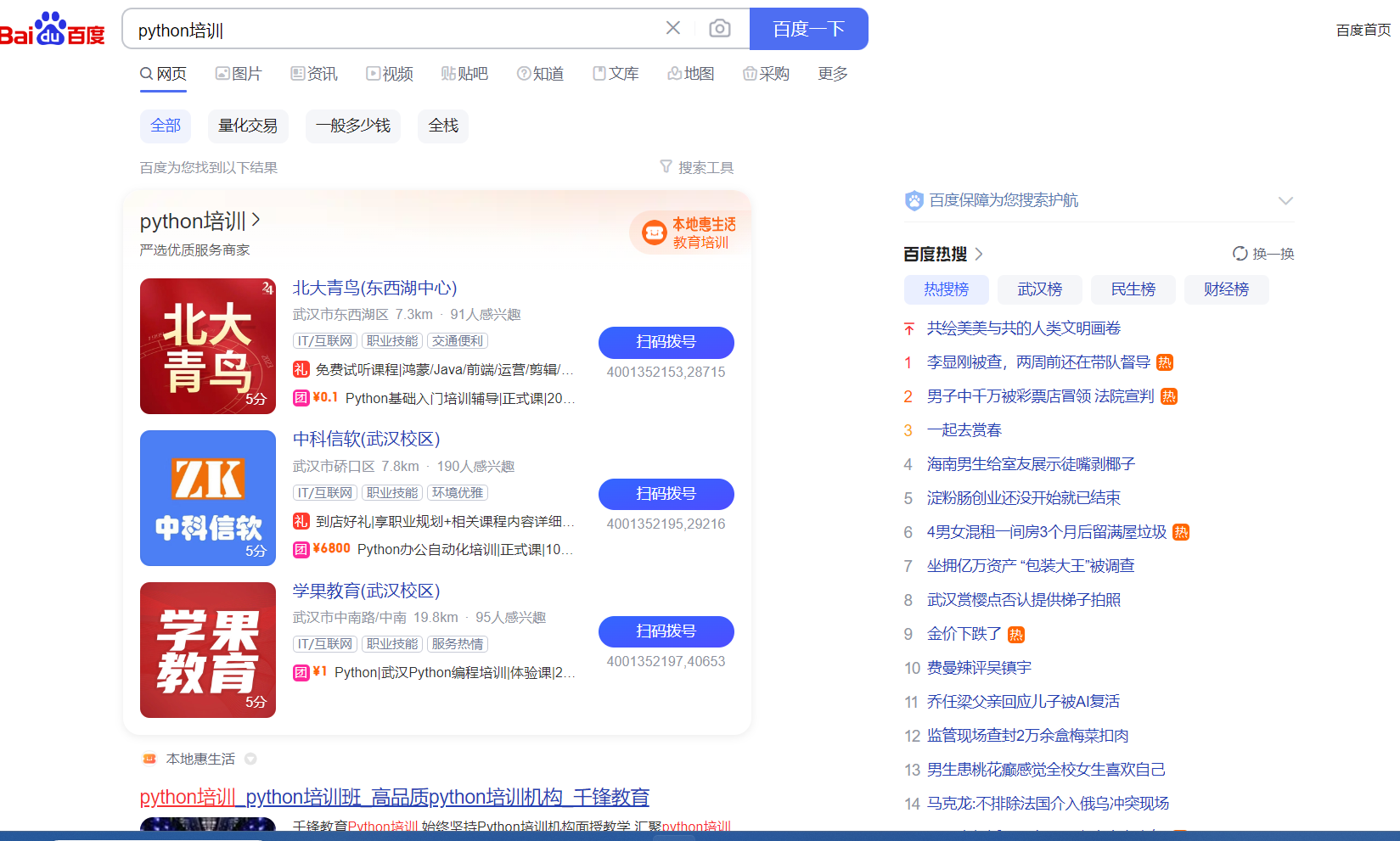Open the 地图 tab
Screen dimensions: 1400x841
[x=690, y=74]
